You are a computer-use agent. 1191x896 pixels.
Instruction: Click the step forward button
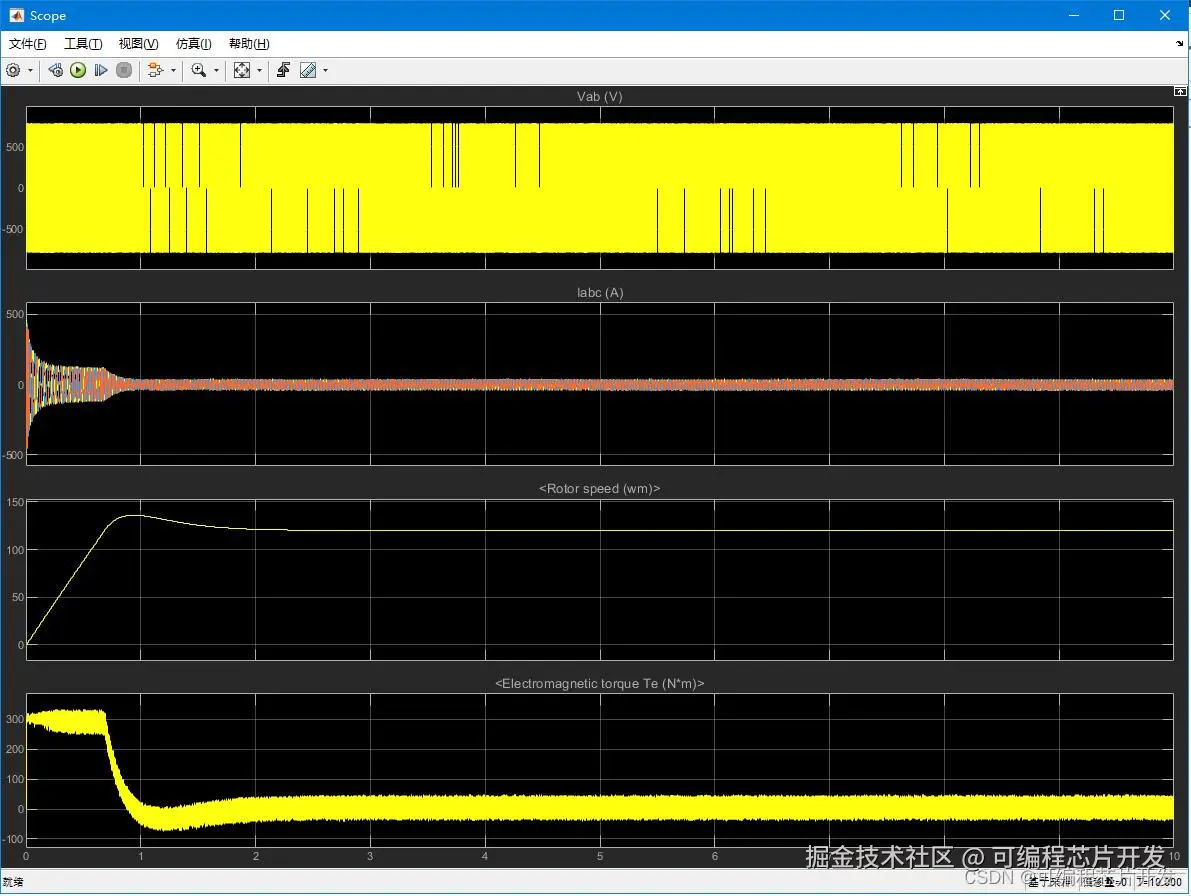[x=100, y=71]
